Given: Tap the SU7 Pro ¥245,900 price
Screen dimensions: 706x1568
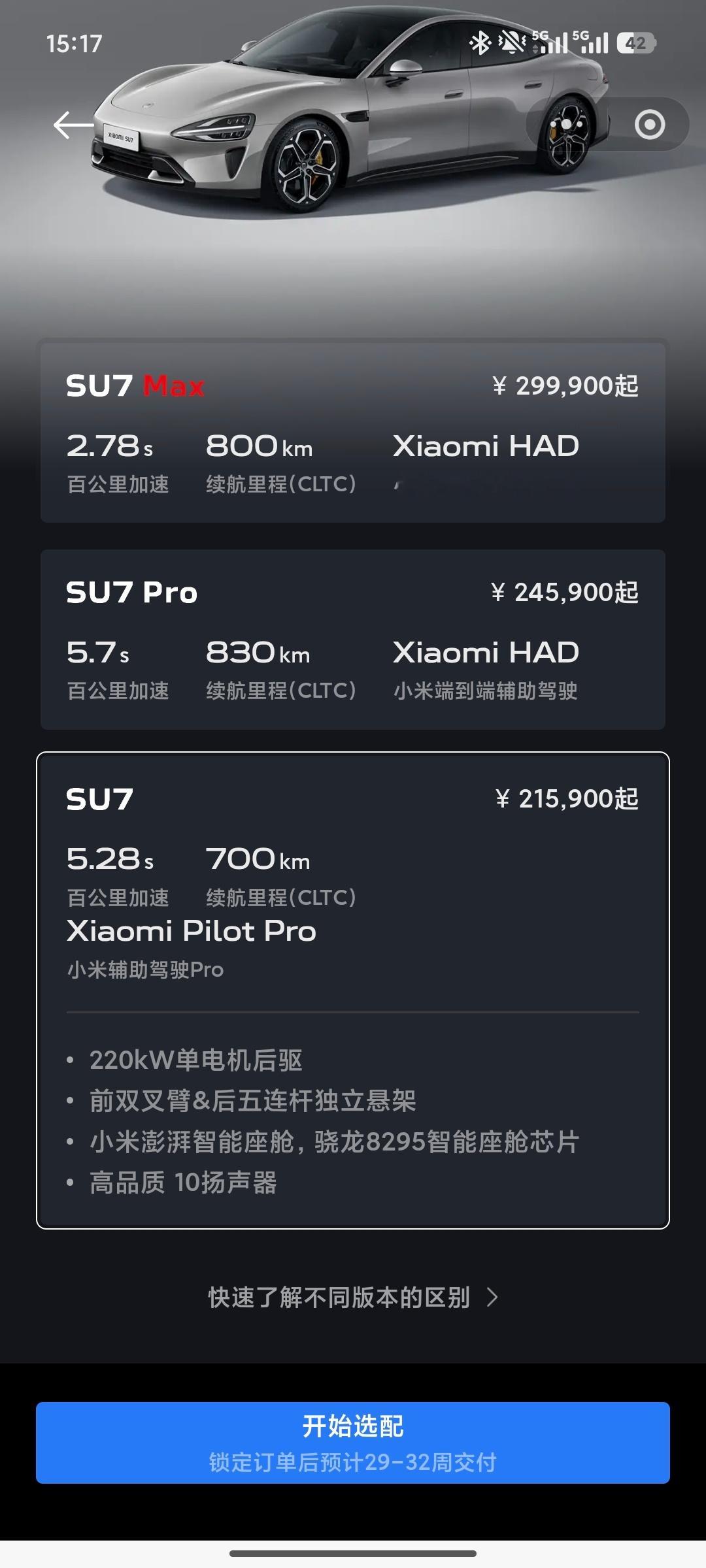Looking at the screenshot, I should click(x=564, y=593).
